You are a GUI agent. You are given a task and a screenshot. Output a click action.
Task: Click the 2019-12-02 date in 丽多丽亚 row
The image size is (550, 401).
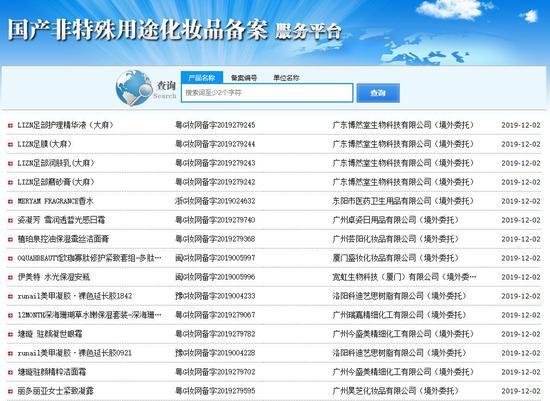point(521,391)
